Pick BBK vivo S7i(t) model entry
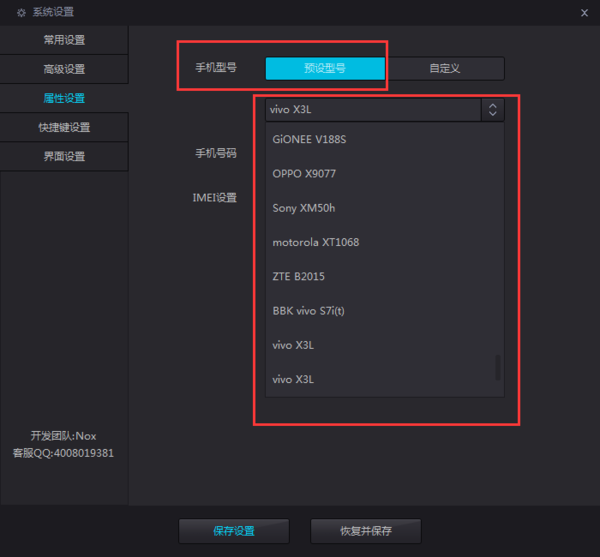600x557 pixels. [308, 311]
